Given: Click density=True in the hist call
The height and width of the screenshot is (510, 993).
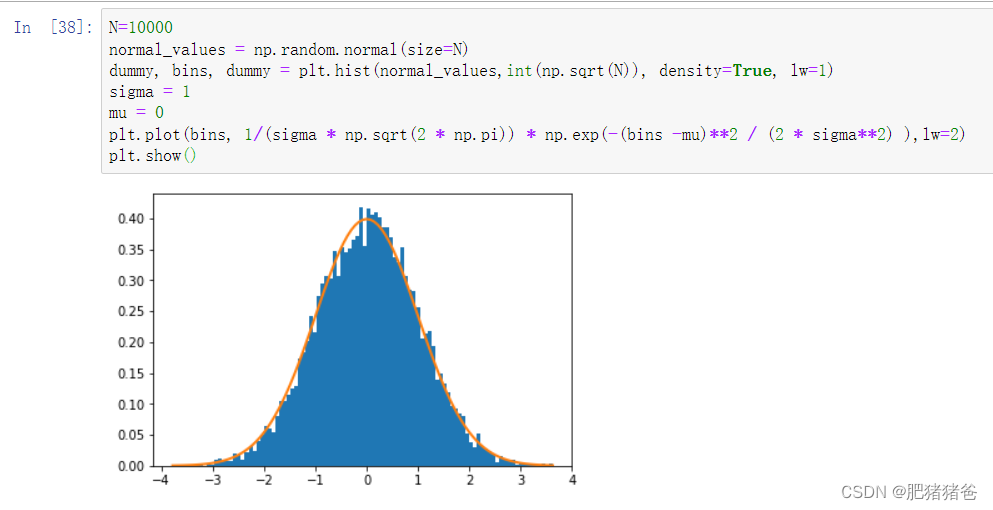Looking at the screenshot, I should (715, 71).
